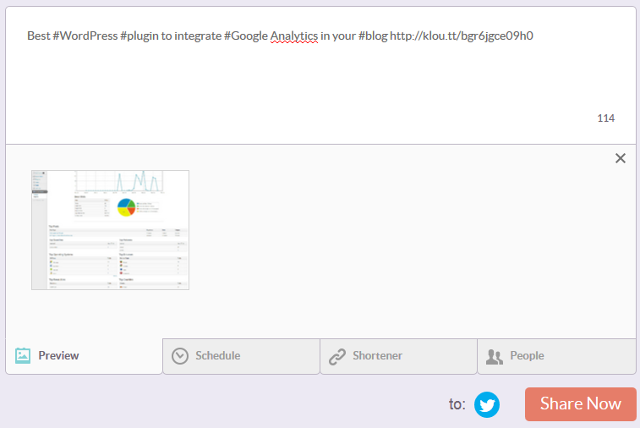The width and height of the screenshot is (640, 428).
Task: Select the analytics dashboard preview thumbnail
Action: [110, 230]
